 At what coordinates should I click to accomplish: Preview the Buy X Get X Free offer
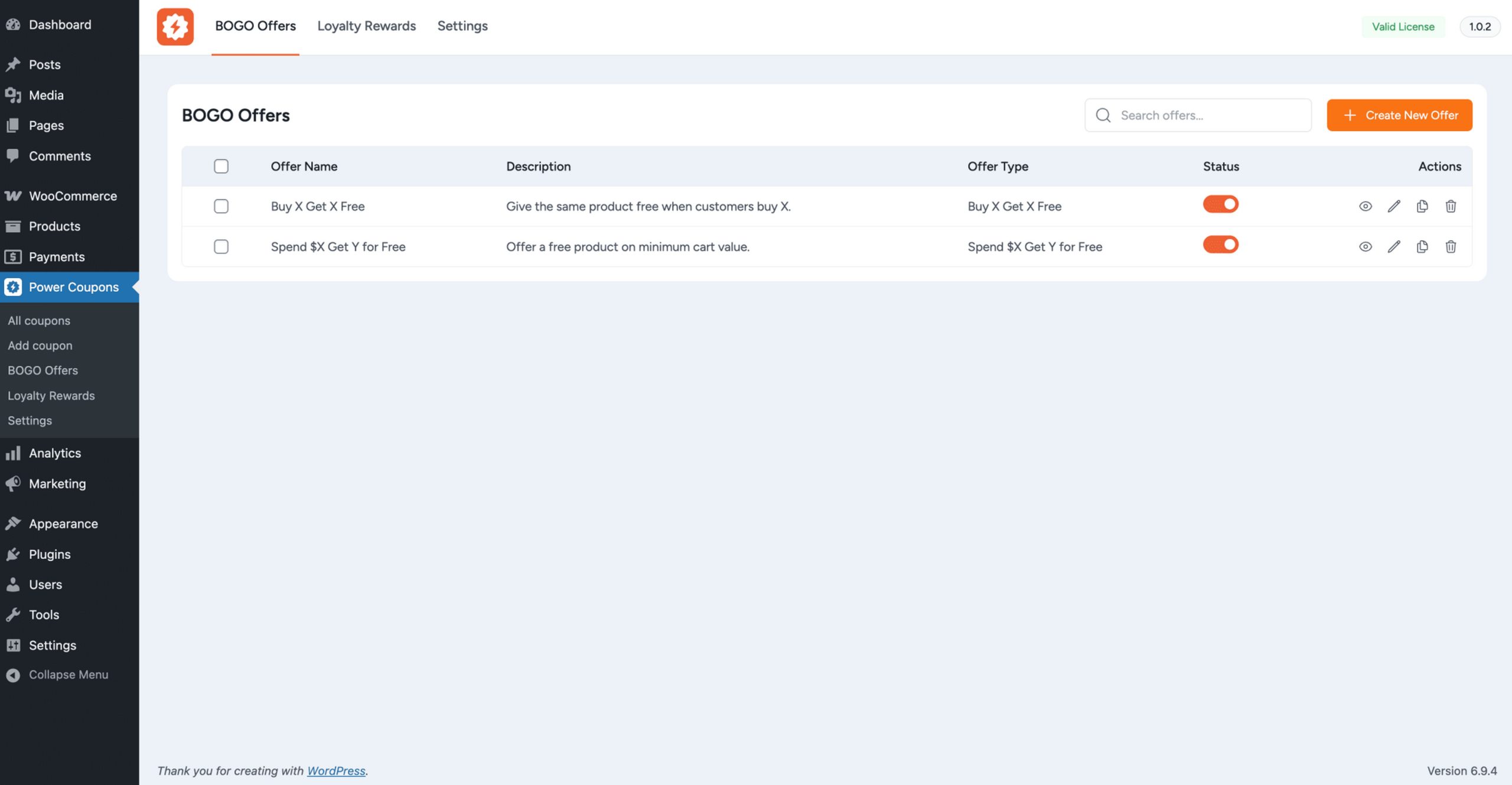1365,206
